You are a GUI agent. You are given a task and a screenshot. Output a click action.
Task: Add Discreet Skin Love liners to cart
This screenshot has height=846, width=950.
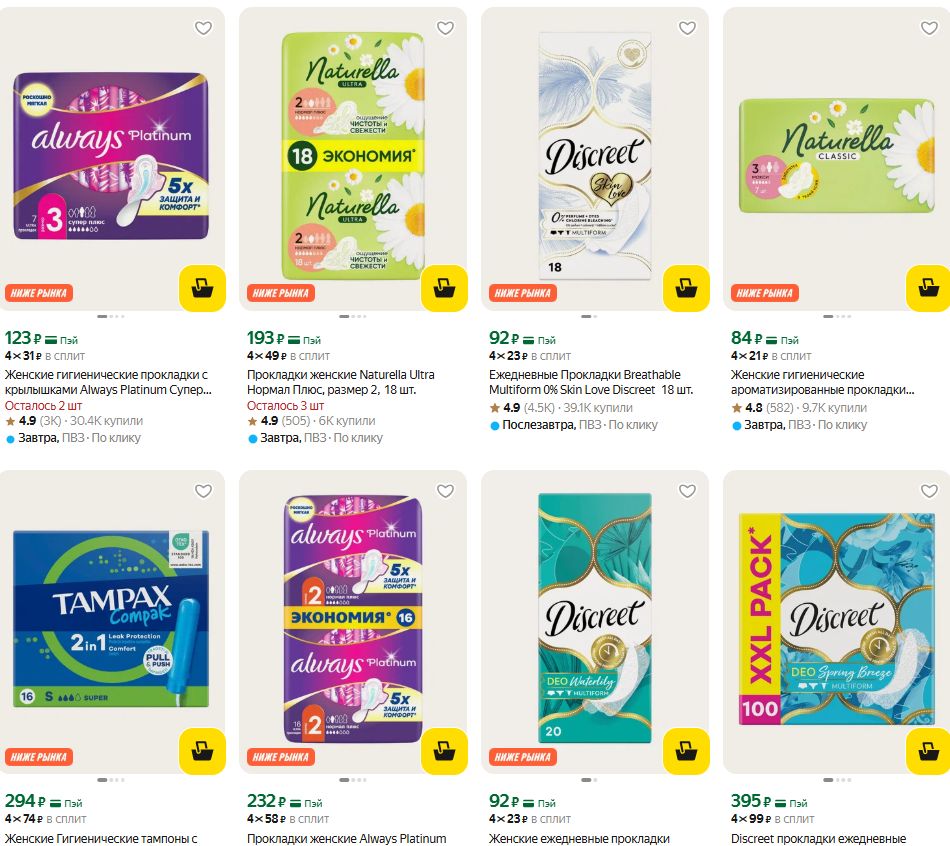[686, 288]
